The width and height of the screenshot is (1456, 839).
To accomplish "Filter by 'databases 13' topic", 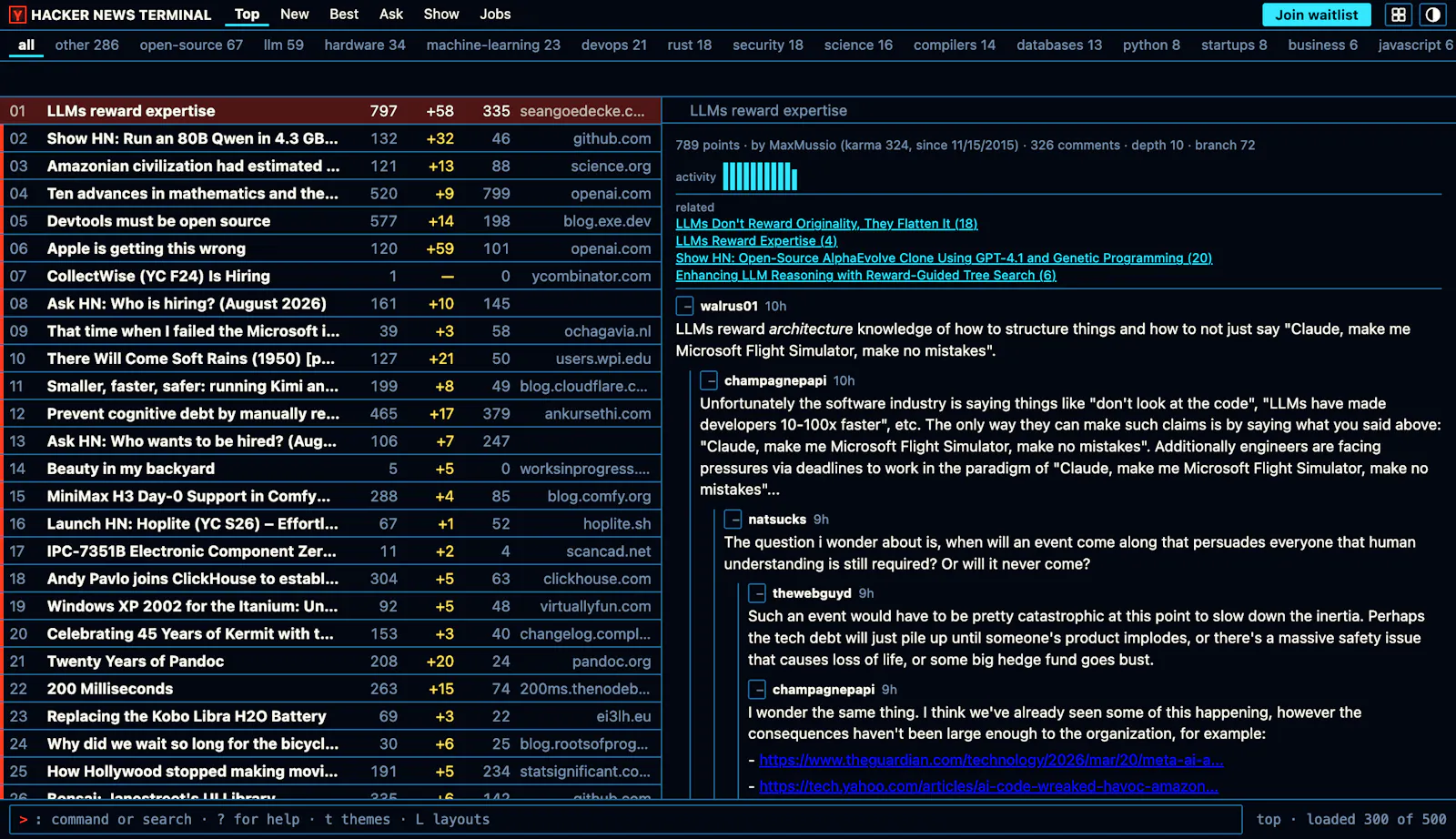I will (1059, 45).
